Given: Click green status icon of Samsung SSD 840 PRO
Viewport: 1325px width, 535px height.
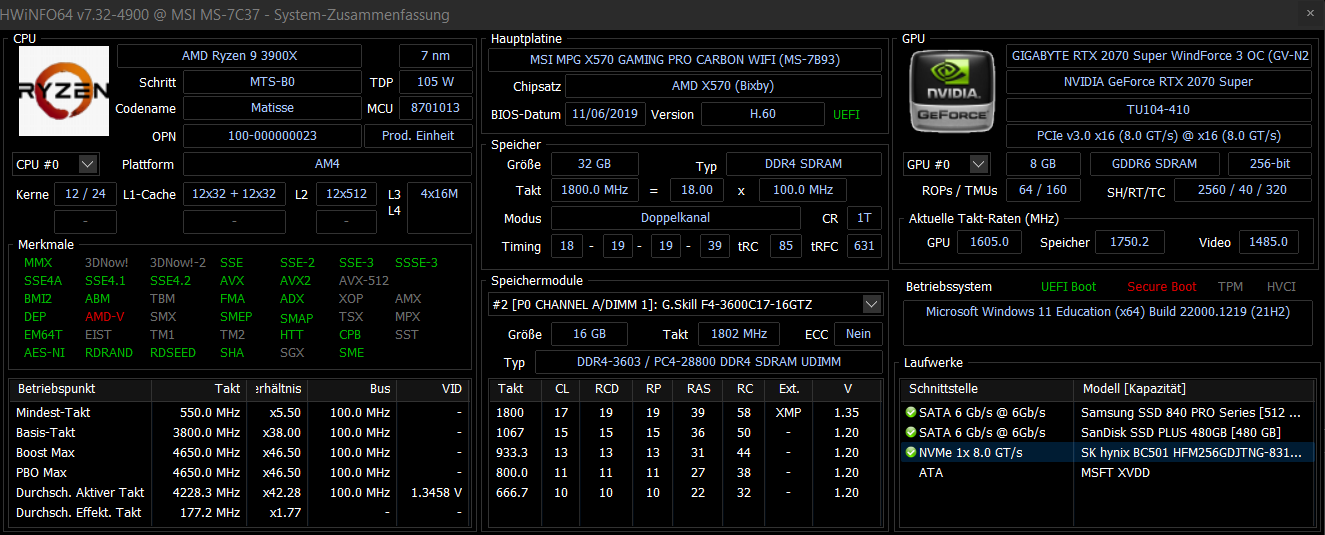Looking at the screenshot, I should tap(910, 412).
